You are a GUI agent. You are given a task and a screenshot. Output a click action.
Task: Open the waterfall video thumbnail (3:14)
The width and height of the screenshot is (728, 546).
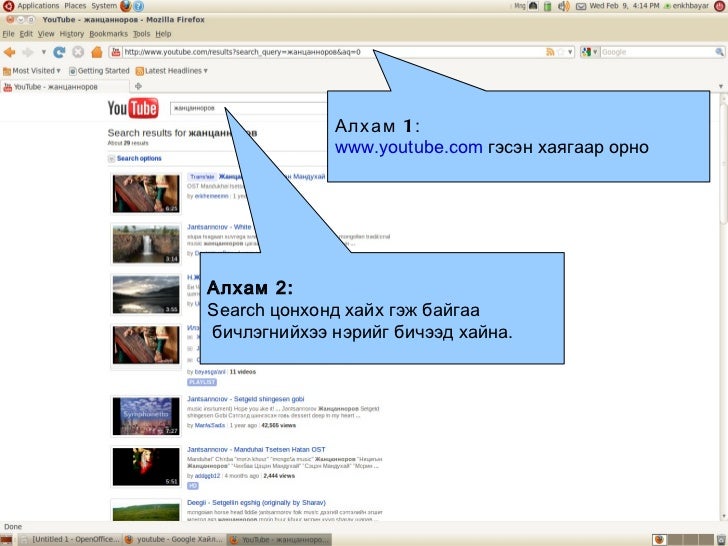coord(146,244)
